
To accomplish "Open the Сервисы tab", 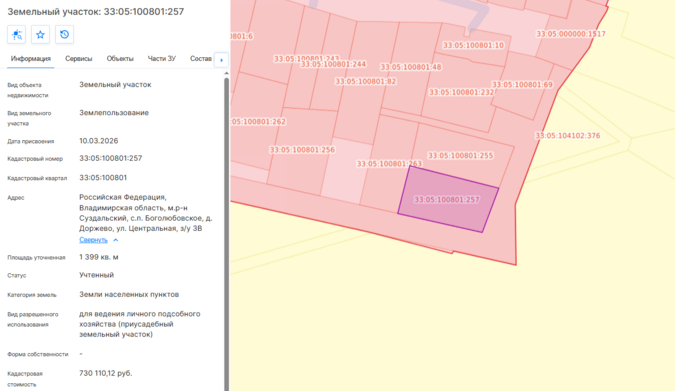I will [79, 59].
